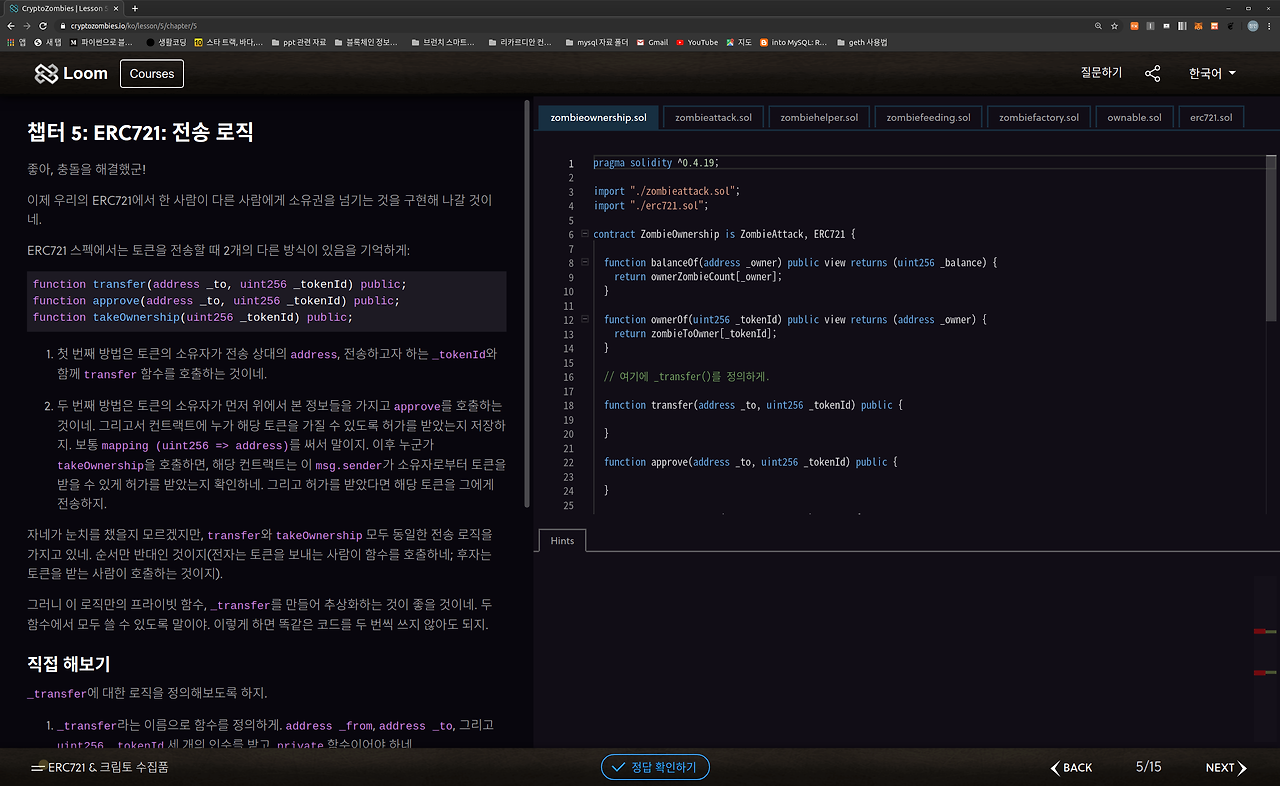Click the Courses button

[x=152, y=73]
